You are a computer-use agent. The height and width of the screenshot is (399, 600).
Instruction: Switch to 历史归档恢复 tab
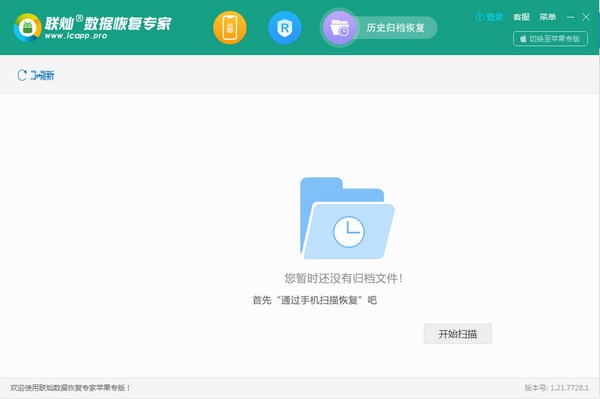pos(396,28)
